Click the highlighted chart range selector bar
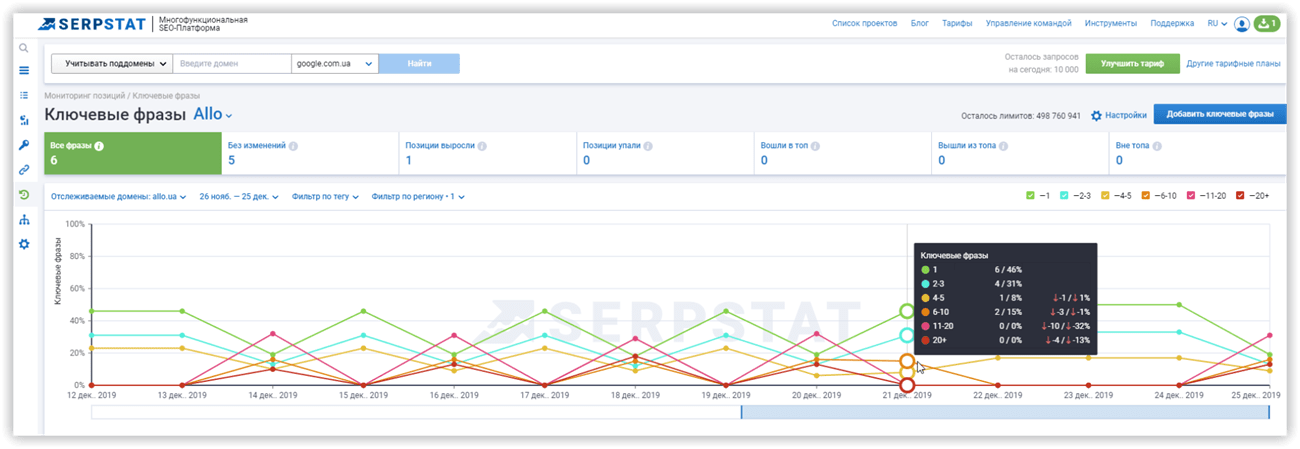This screenshot has height=449, width=1300. 1005,412
